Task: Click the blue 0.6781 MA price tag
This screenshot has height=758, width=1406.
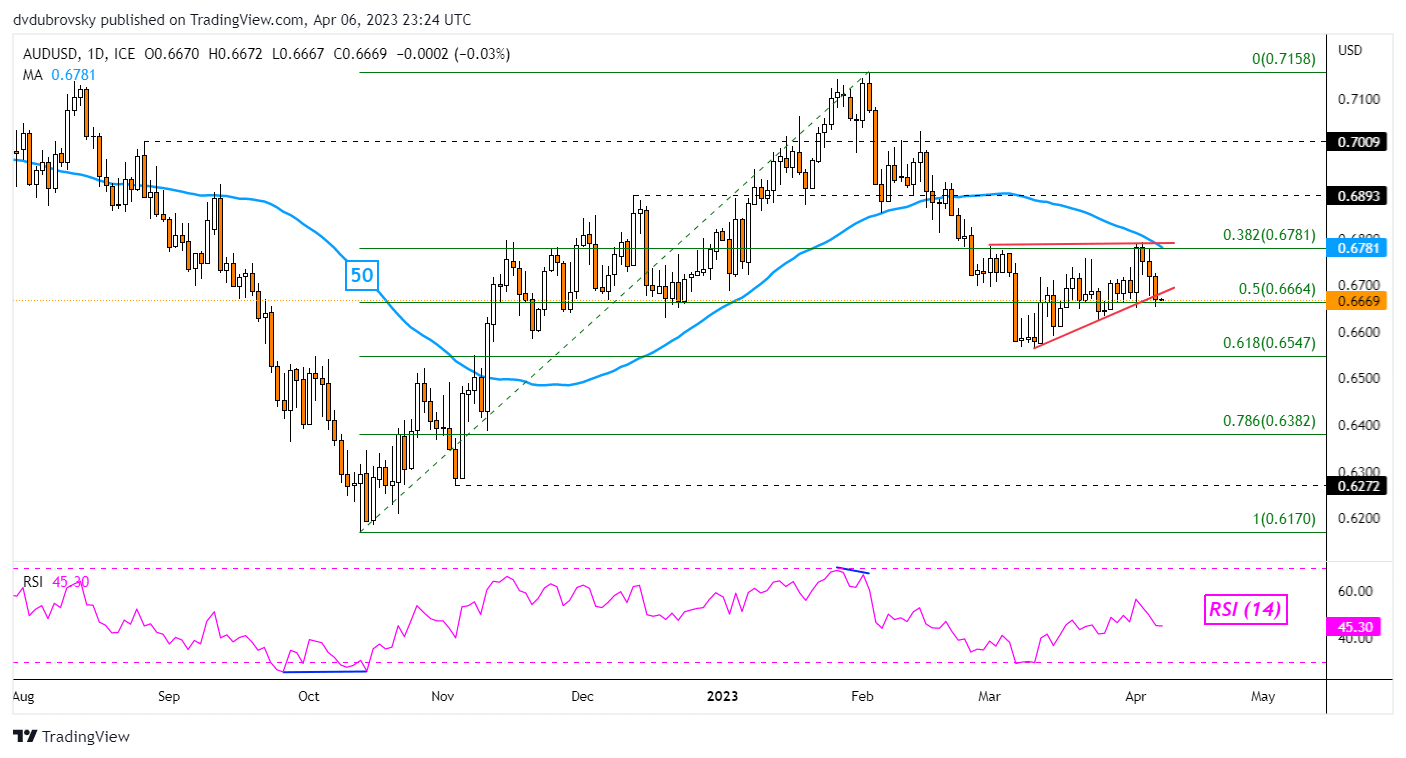Action: point(1359,247)
